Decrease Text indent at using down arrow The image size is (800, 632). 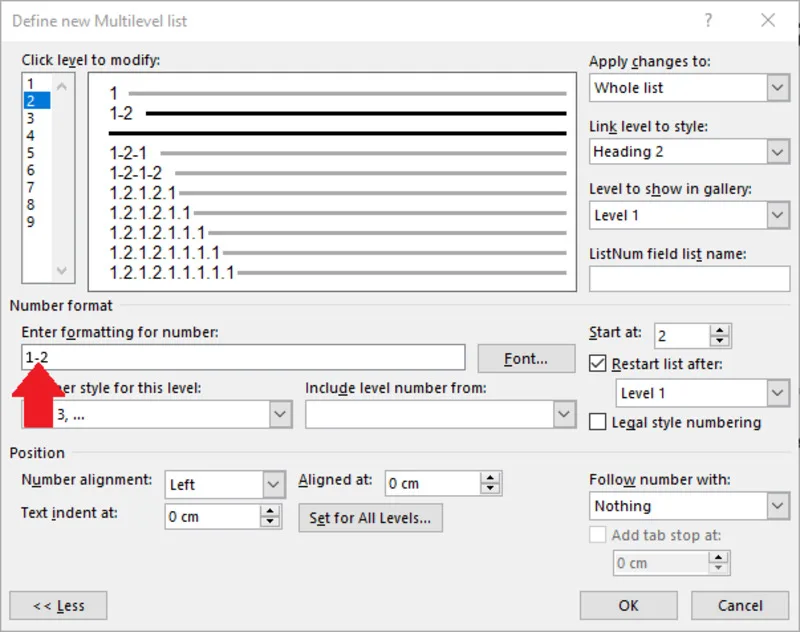tap(270, 522)
